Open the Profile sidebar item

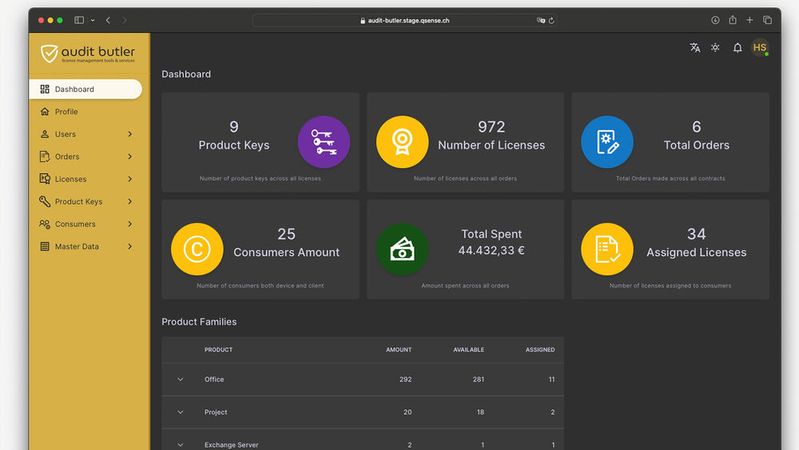(x=66, y=112)
